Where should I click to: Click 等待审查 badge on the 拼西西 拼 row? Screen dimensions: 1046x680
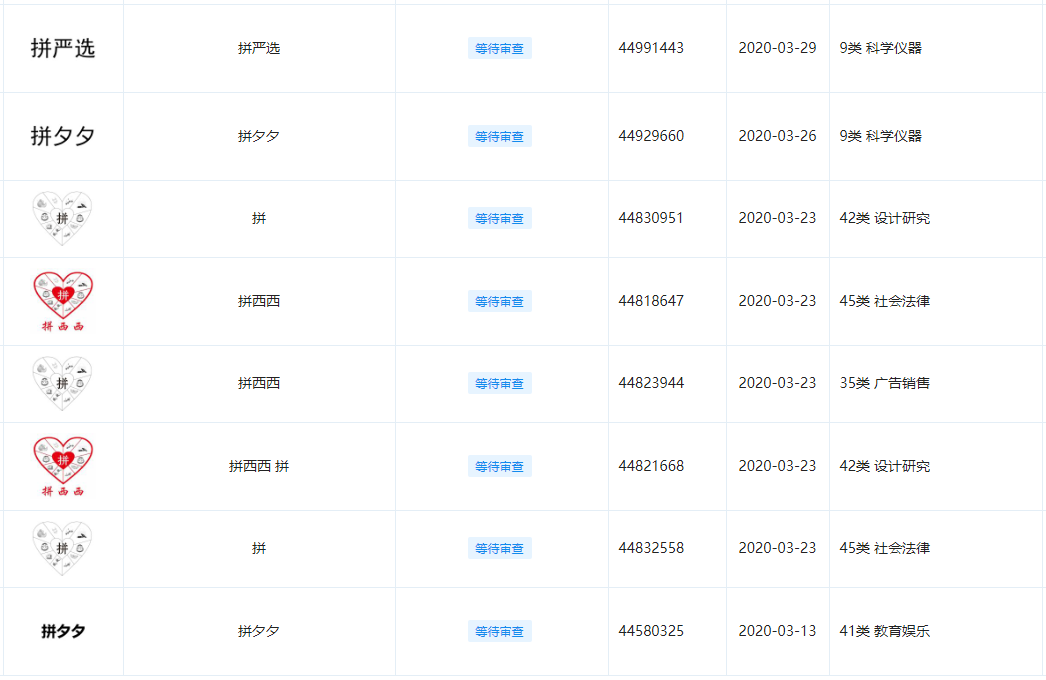(x=500, y=465)
